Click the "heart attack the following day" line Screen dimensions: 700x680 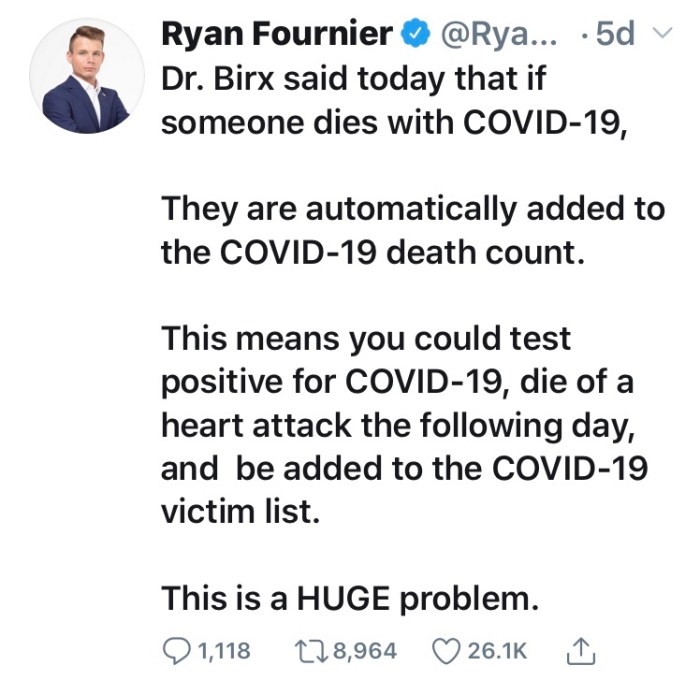coord(396,425)
